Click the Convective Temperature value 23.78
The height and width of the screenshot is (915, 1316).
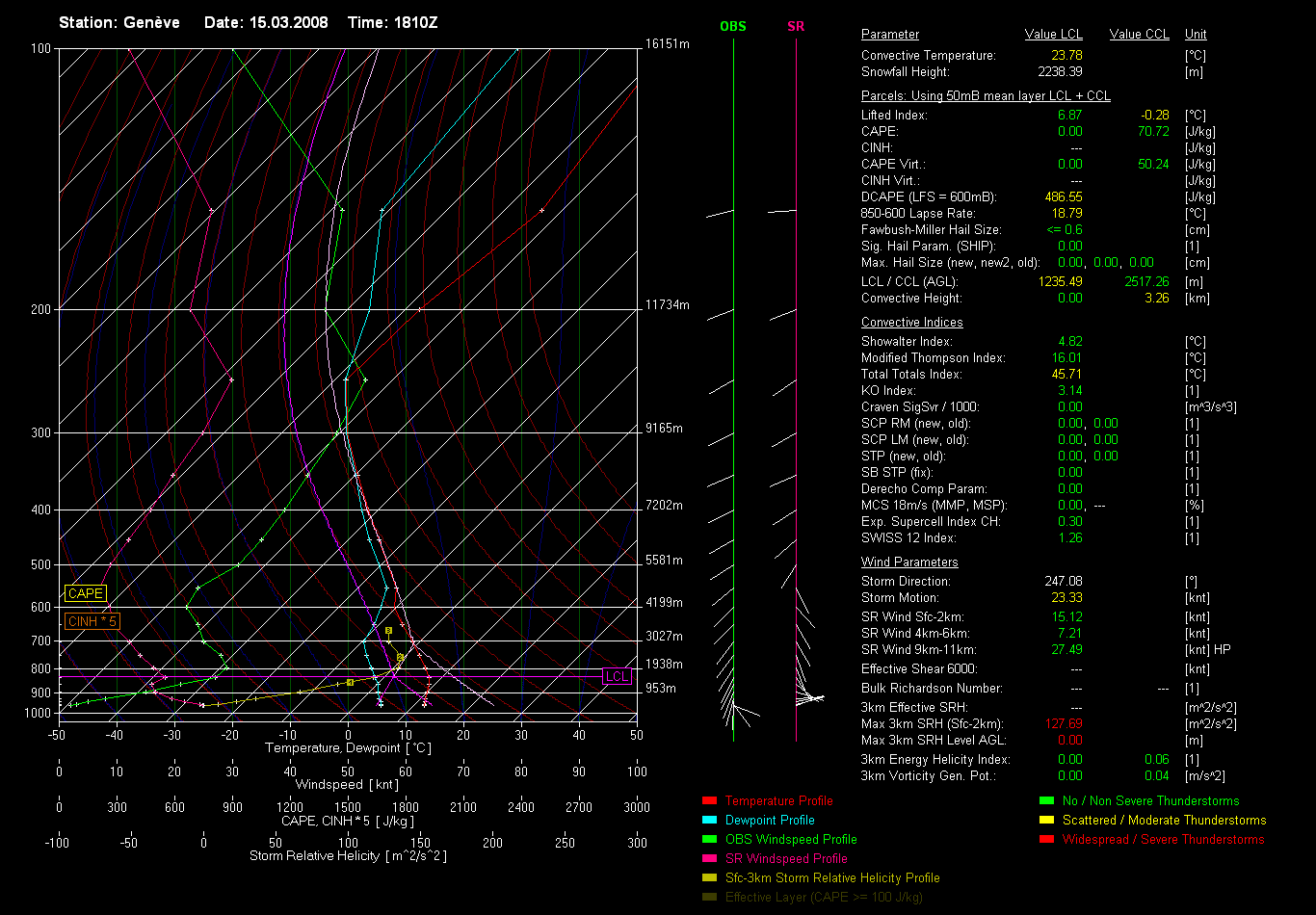tap(1066, 56)
